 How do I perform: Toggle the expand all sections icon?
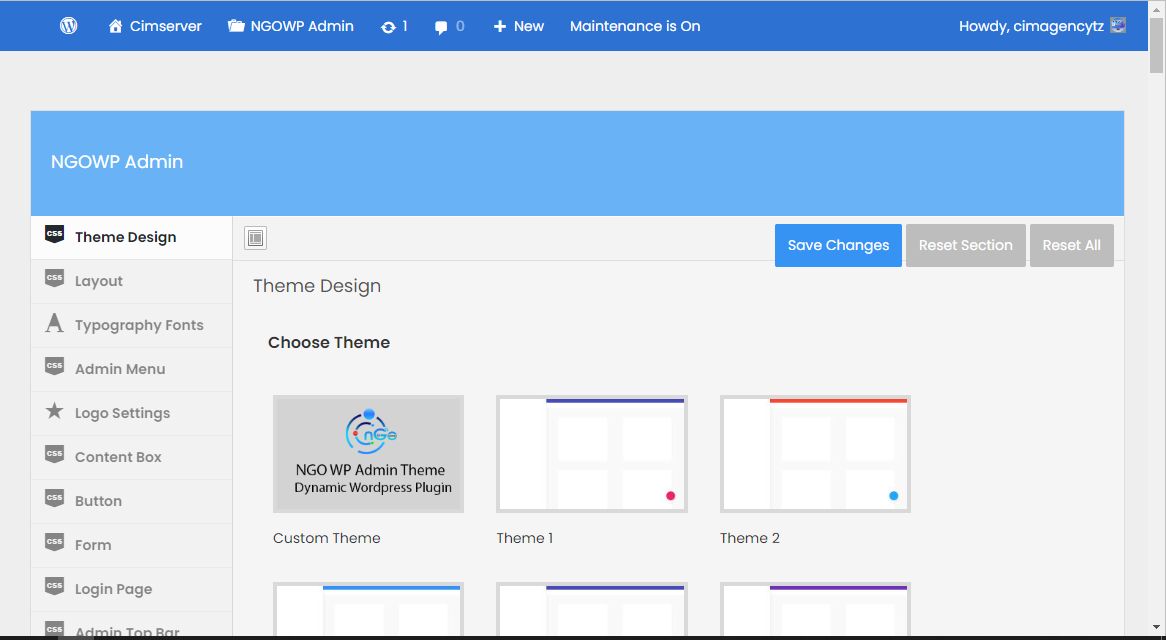255,238
